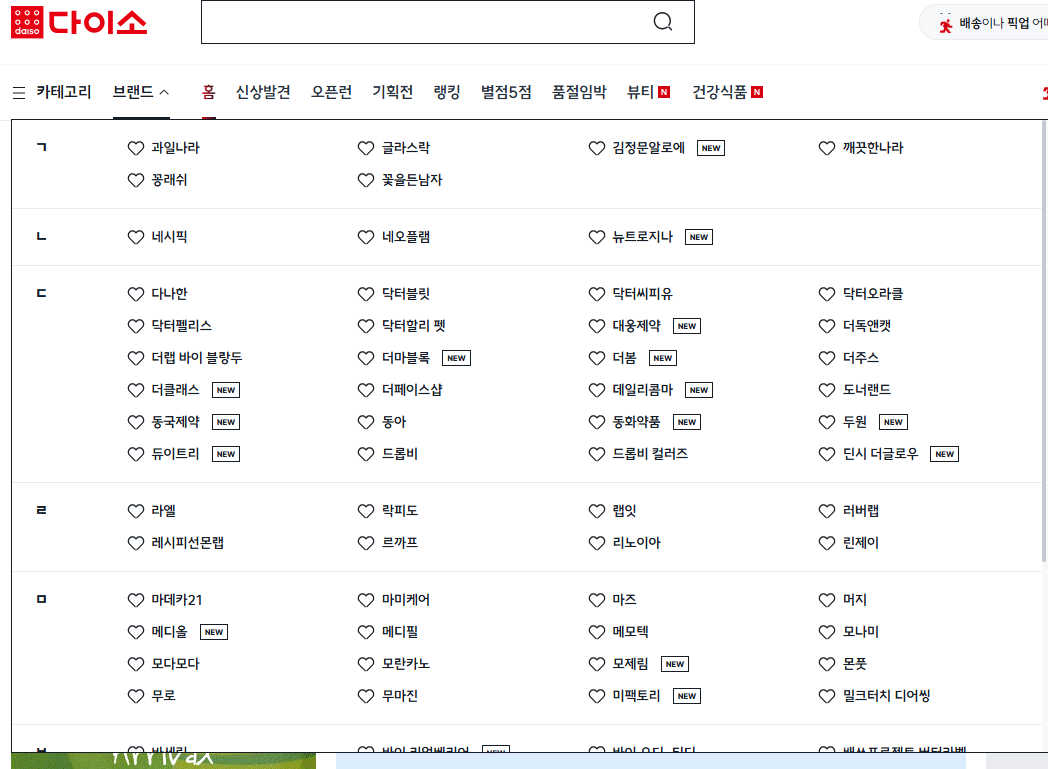
Task: Click heart icon for 딘시 더글로우
Action: 827,454
